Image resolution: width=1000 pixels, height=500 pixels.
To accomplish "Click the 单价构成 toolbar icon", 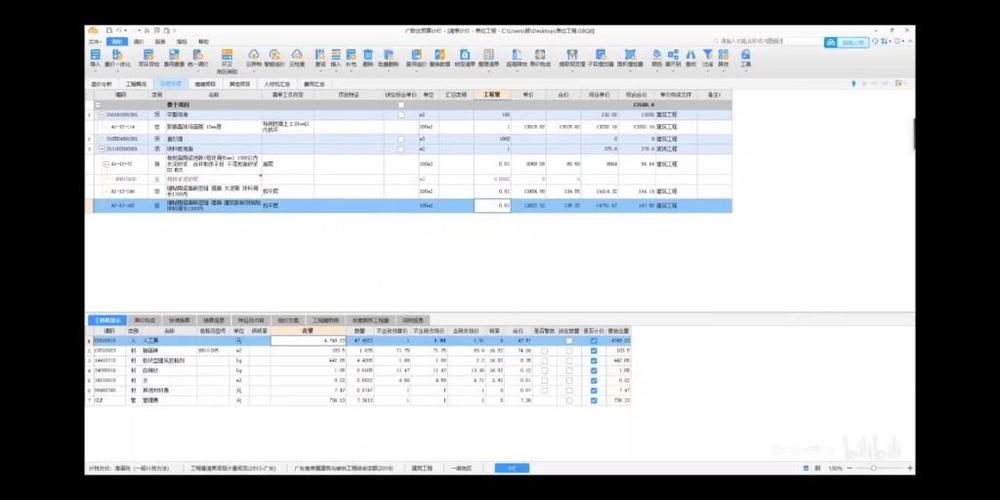I will point(540,58).
